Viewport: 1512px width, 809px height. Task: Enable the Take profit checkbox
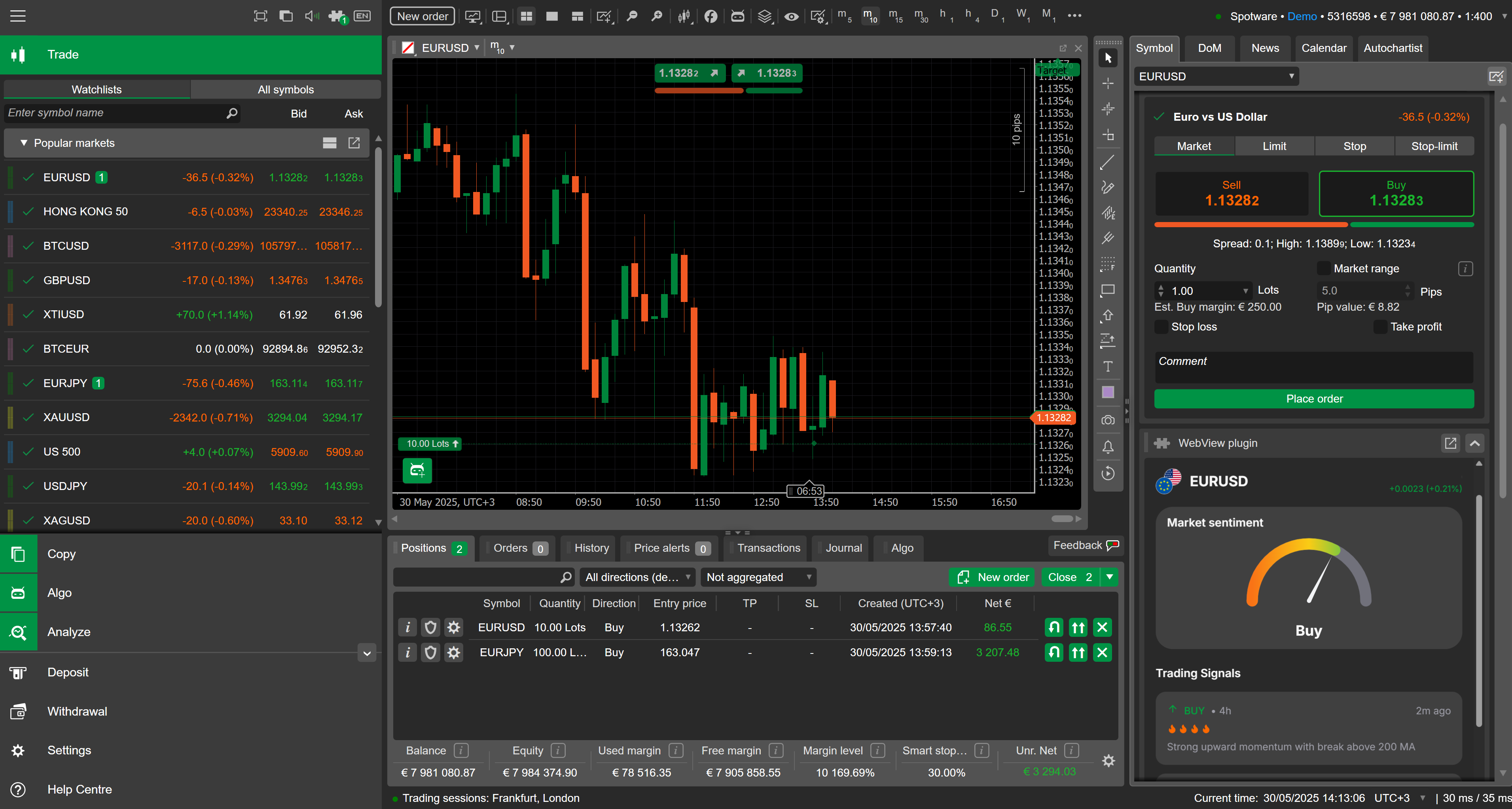click(1380, 327)
